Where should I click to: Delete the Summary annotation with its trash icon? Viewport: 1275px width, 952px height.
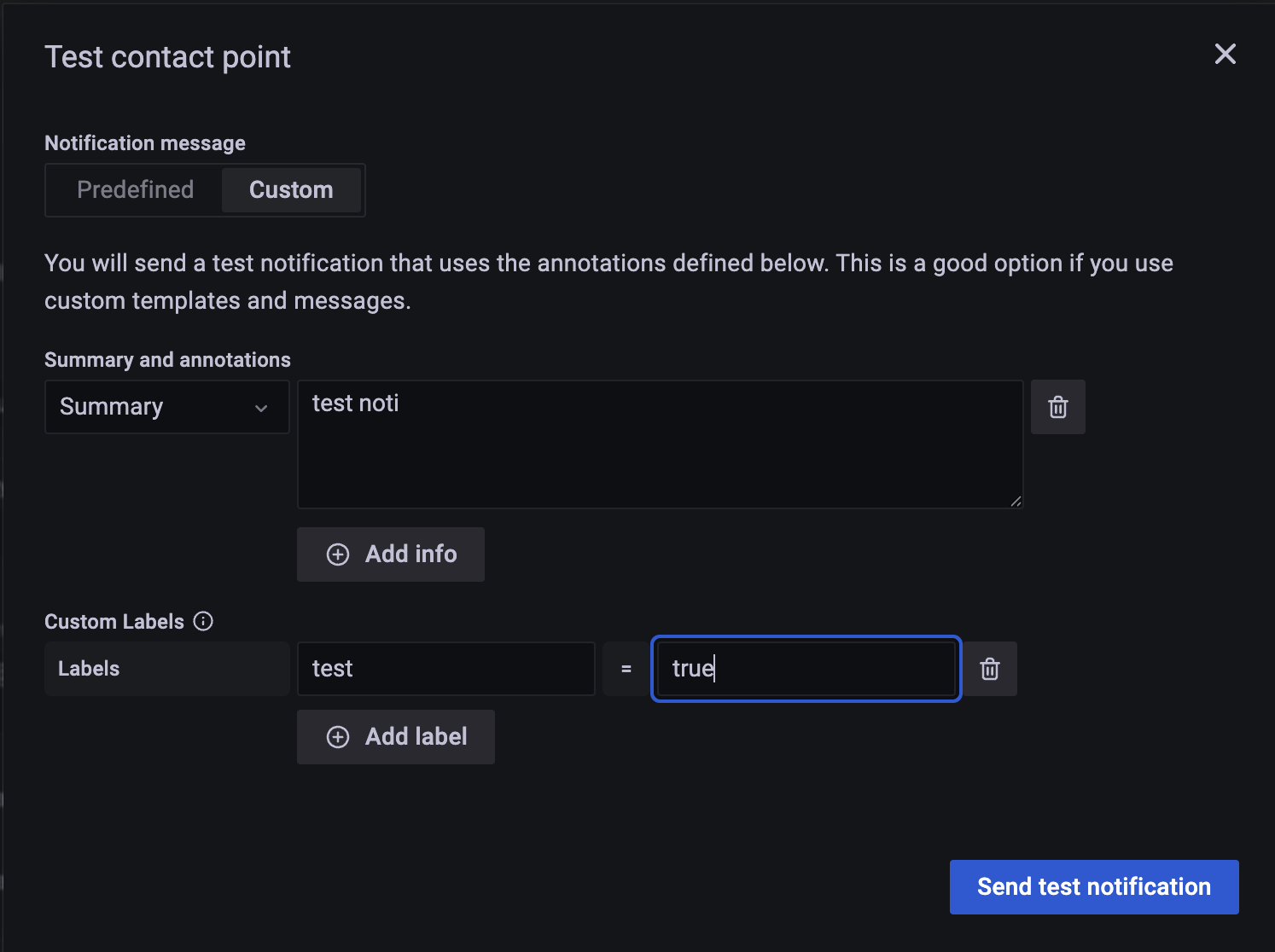point(1057,407)
